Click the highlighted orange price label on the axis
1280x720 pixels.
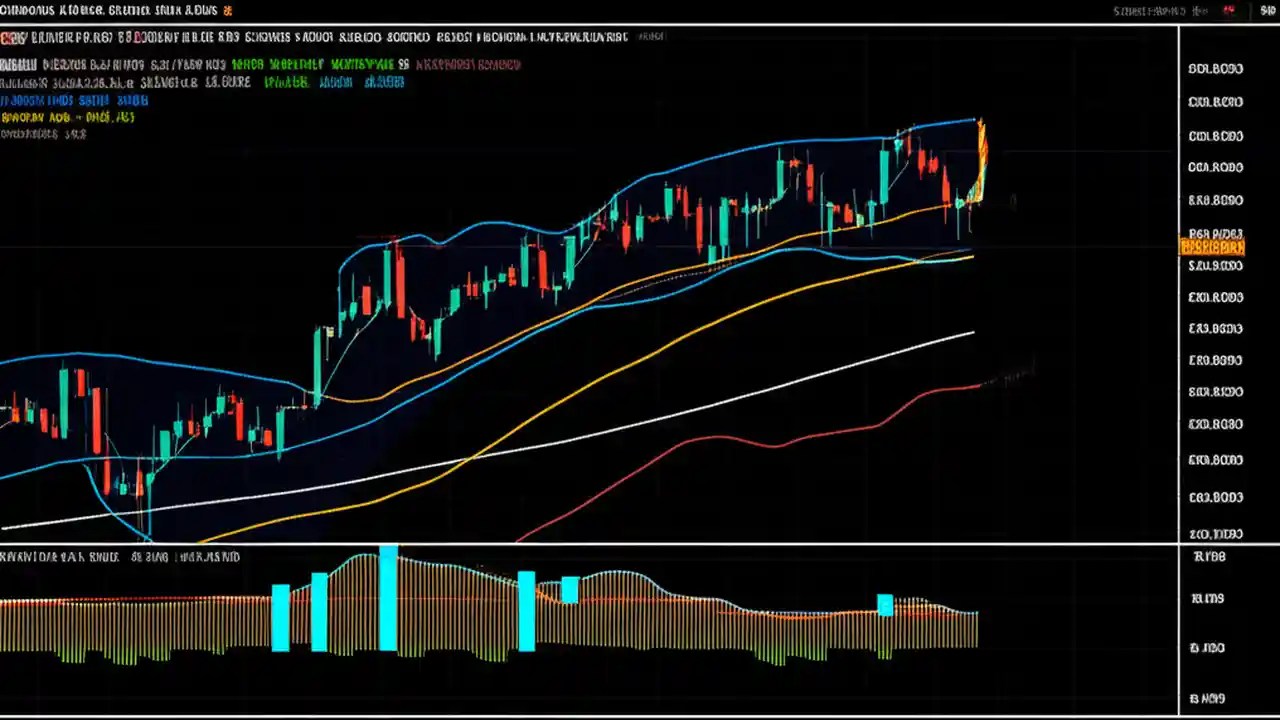(1213, 245)
